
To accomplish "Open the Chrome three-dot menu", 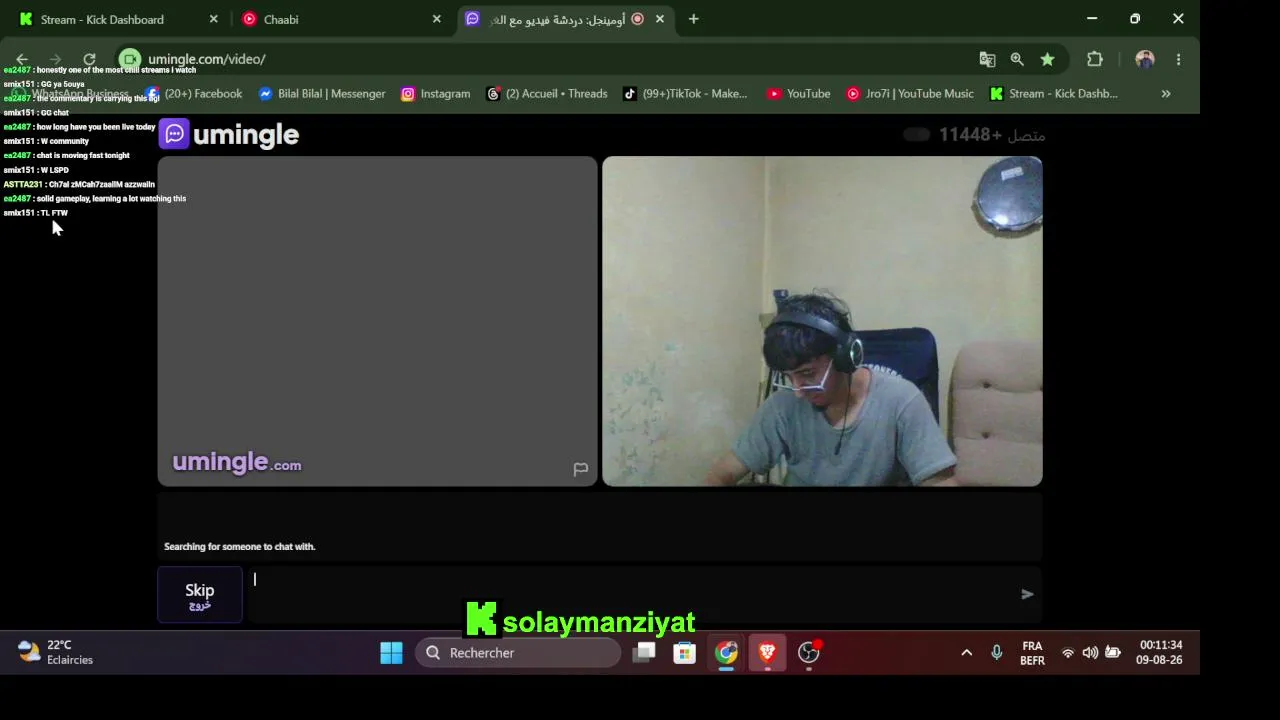I will tap(1178, 59).
